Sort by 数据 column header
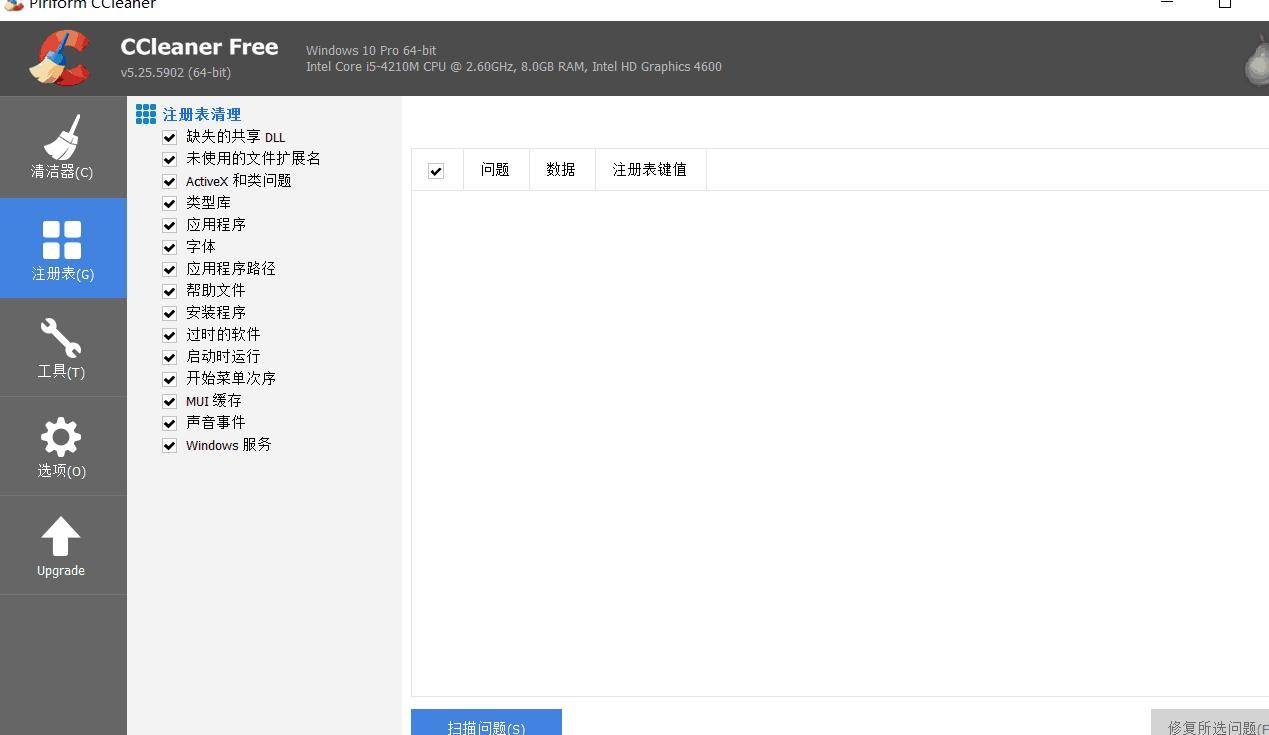 click(x=561, y=170)
